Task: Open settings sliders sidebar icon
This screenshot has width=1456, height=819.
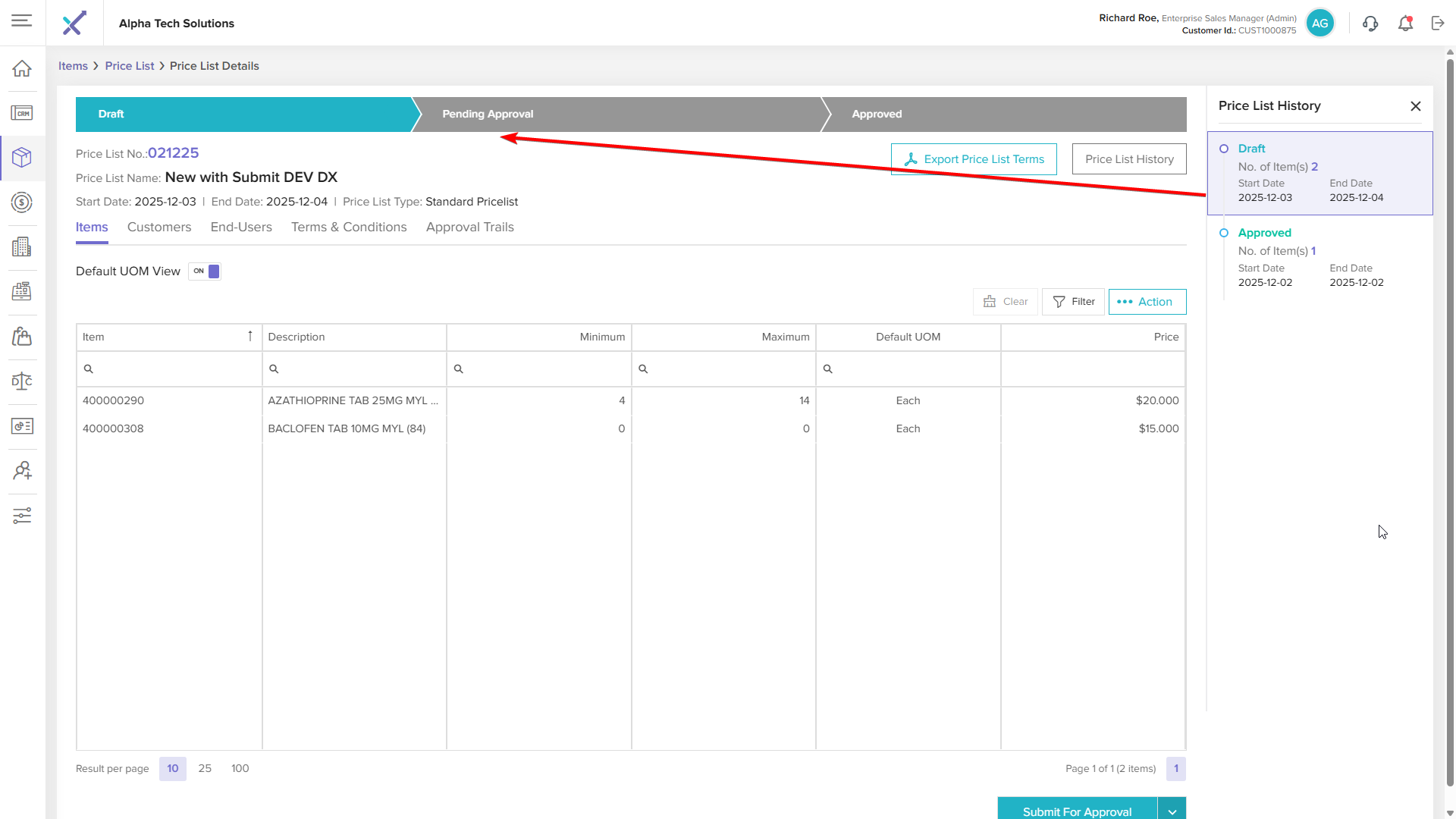Action: point(22,516)
